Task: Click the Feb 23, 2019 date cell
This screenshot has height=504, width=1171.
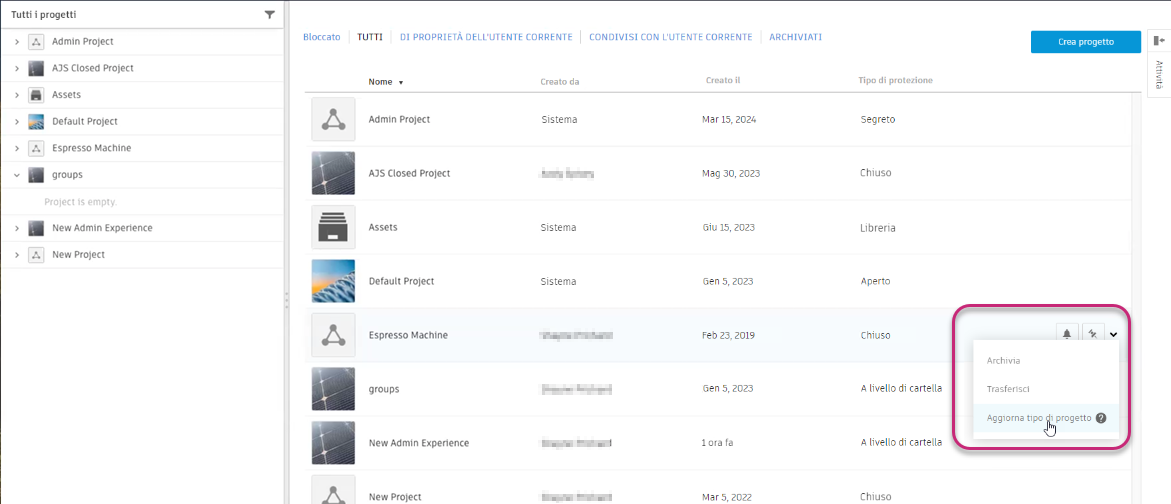Action: click(728, 335)
